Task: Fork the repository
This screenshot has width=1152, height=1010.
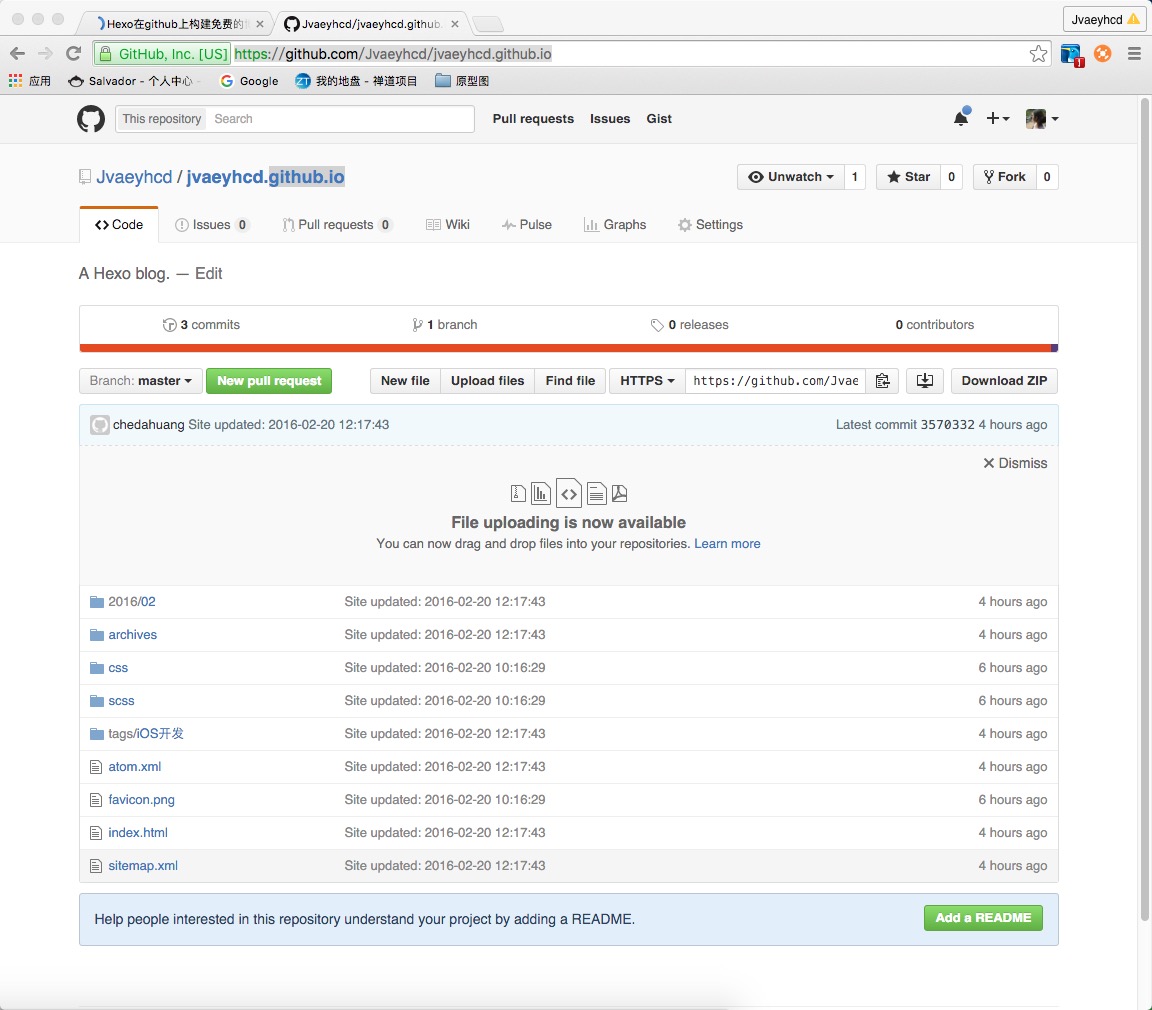Action: coord(1004,177)
